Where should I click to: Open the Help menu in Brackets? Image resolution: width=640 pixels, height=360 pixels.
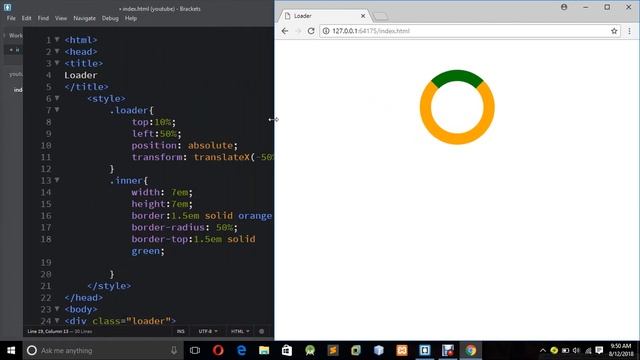coord(131,18)
